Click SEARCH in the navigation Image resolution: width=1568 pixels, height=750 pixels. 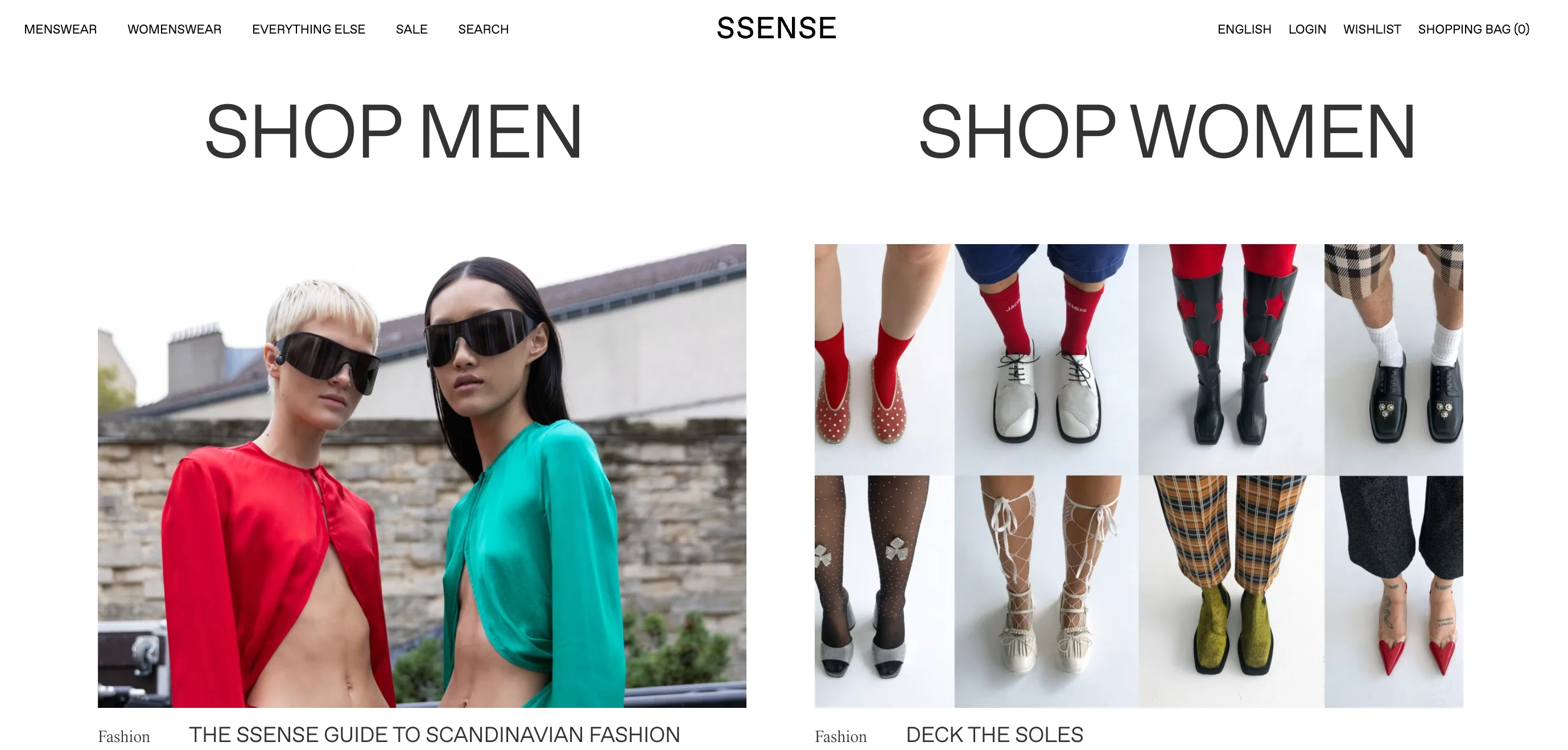[x=483, y=29]
